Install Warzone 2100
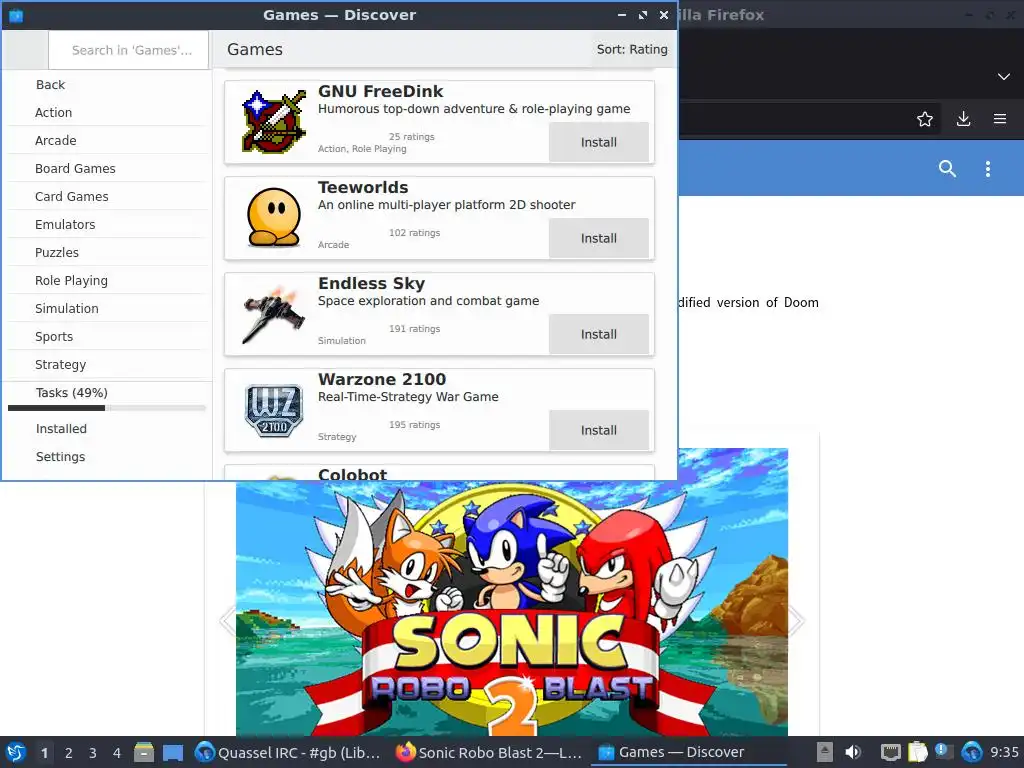The image size is (1024, 768). [x=599, y=430]
